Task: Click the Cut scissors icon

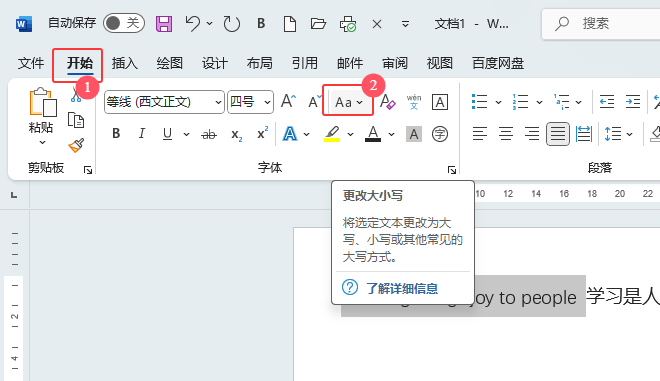Action: [x=76, y=94]
